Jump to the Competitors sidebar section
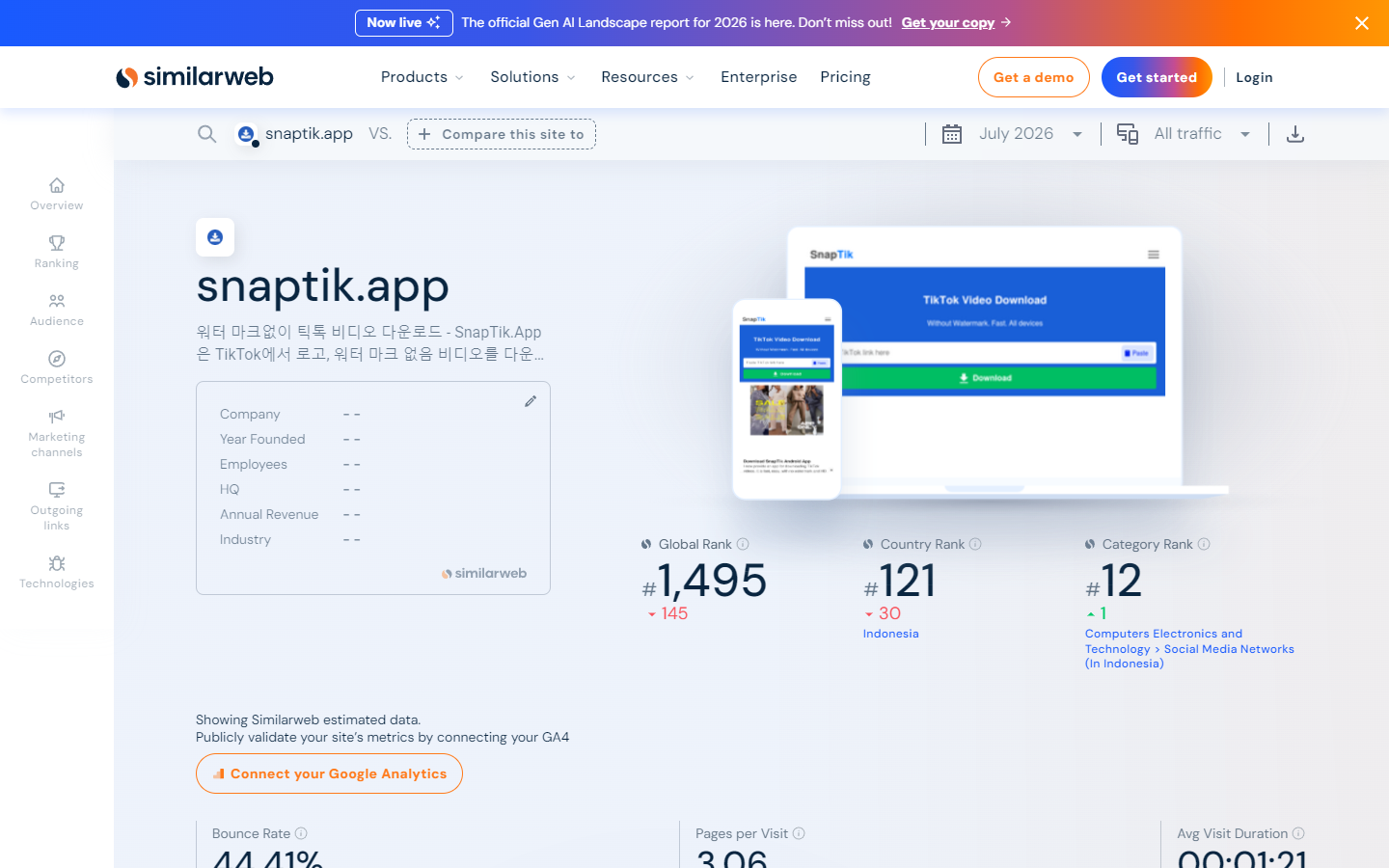This screenshot has height=868, width=1389. [x=57, y=367]
